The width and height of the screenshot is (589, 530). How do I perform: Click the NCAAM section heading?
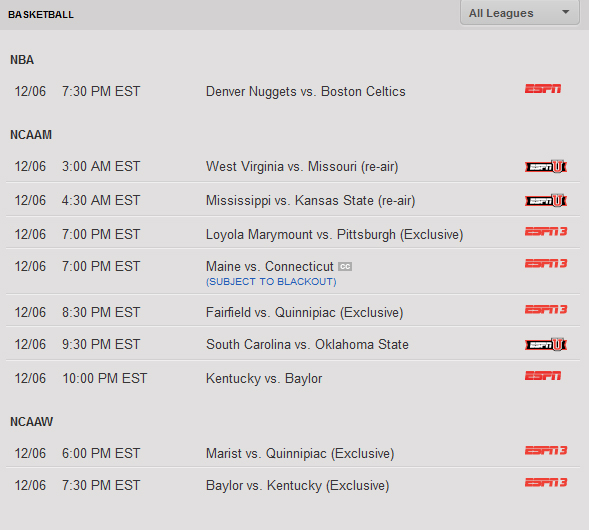(x=31, y=135)
